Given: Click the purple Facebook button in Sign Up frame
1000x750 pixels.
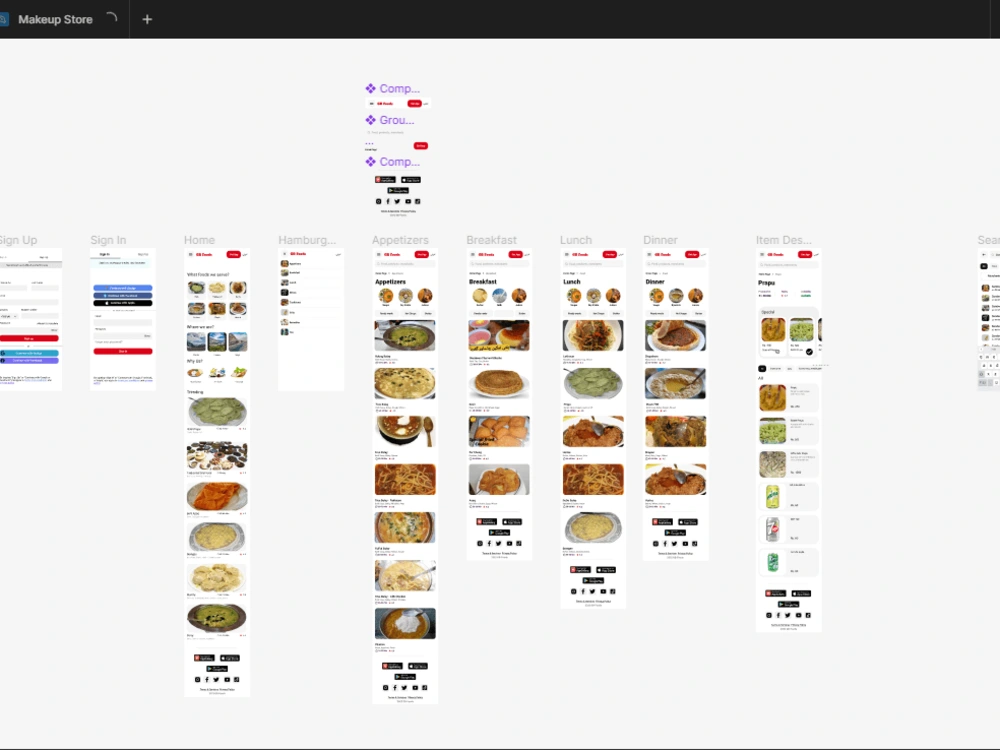Looking at the screenshot, I should tap(29, 361).
